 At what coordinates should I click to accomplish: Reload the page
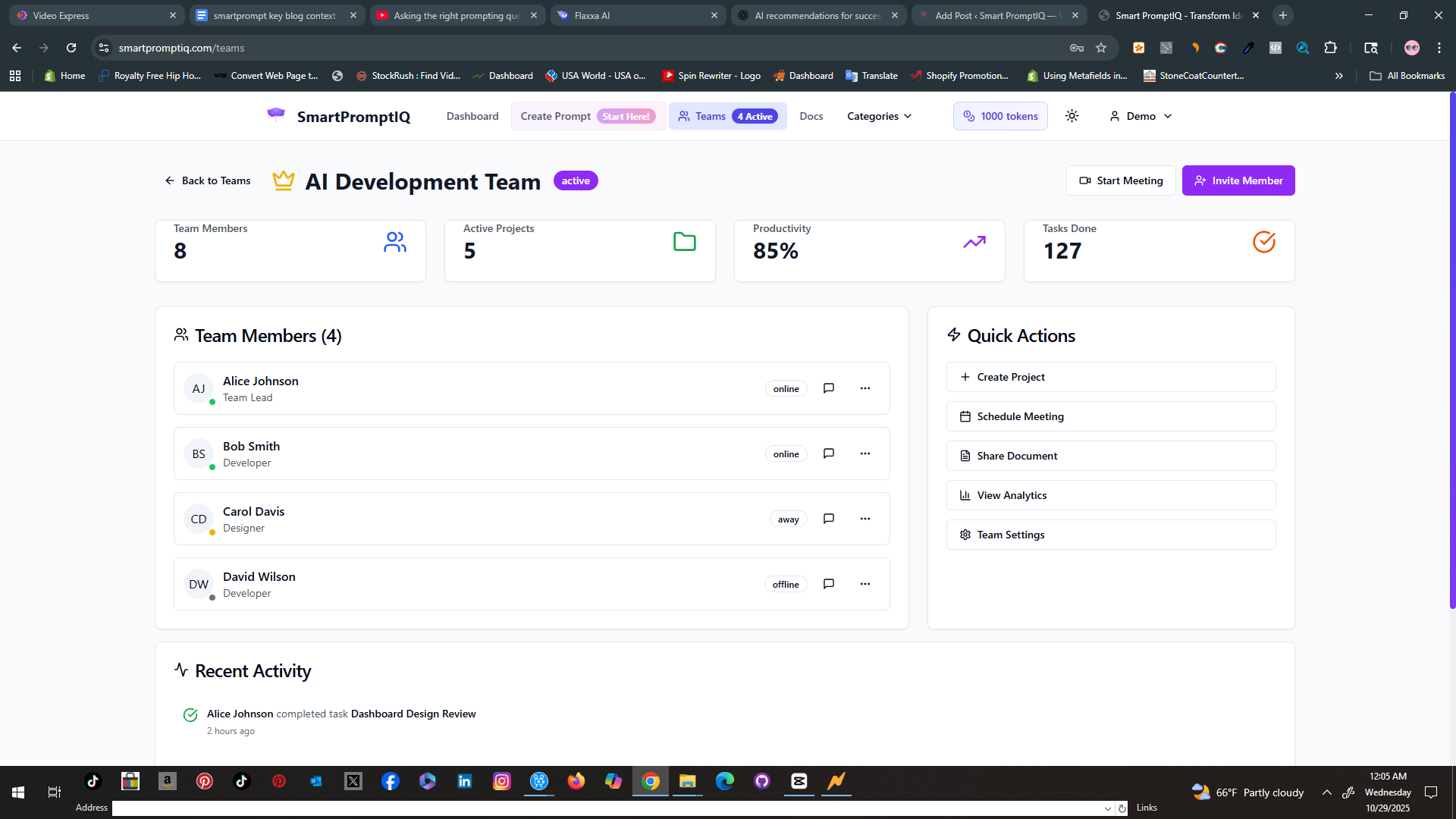pyautogui.click(x=71, y=48)
